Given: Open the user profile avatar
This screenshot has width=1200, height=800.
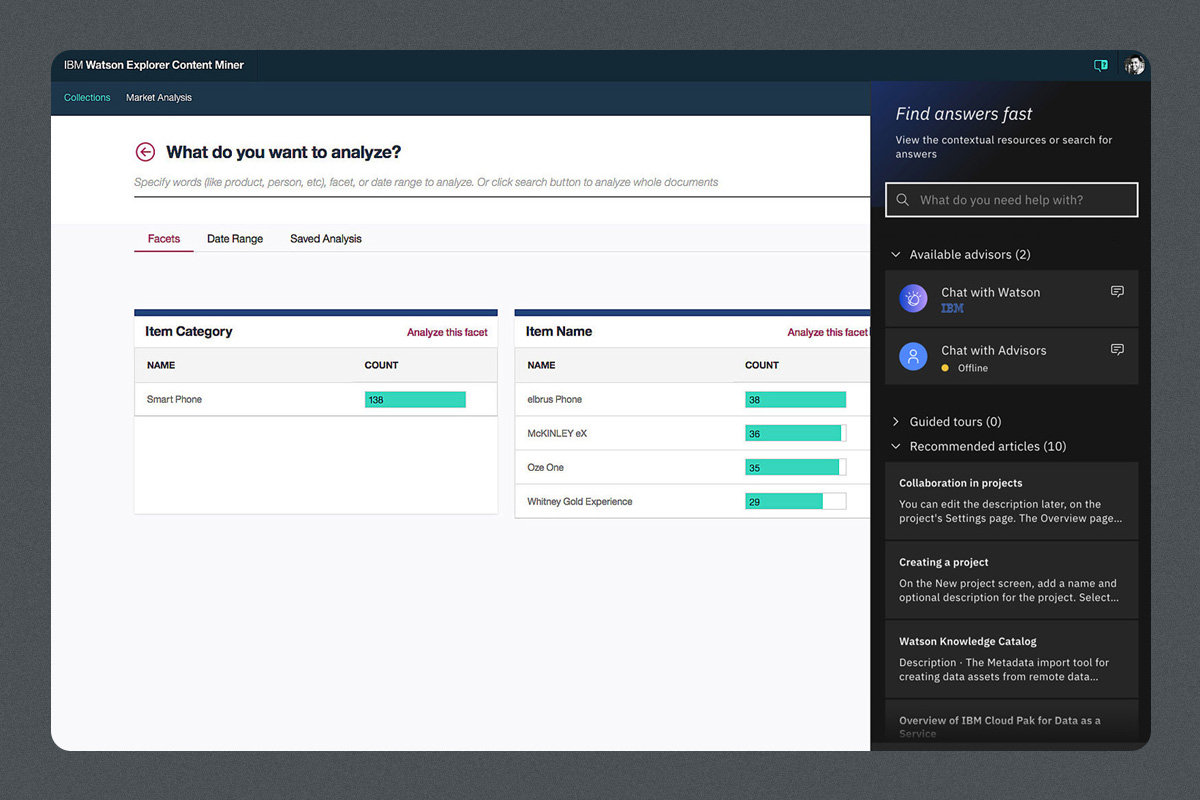Looking at the screenshot, I should pos(1134,66).
